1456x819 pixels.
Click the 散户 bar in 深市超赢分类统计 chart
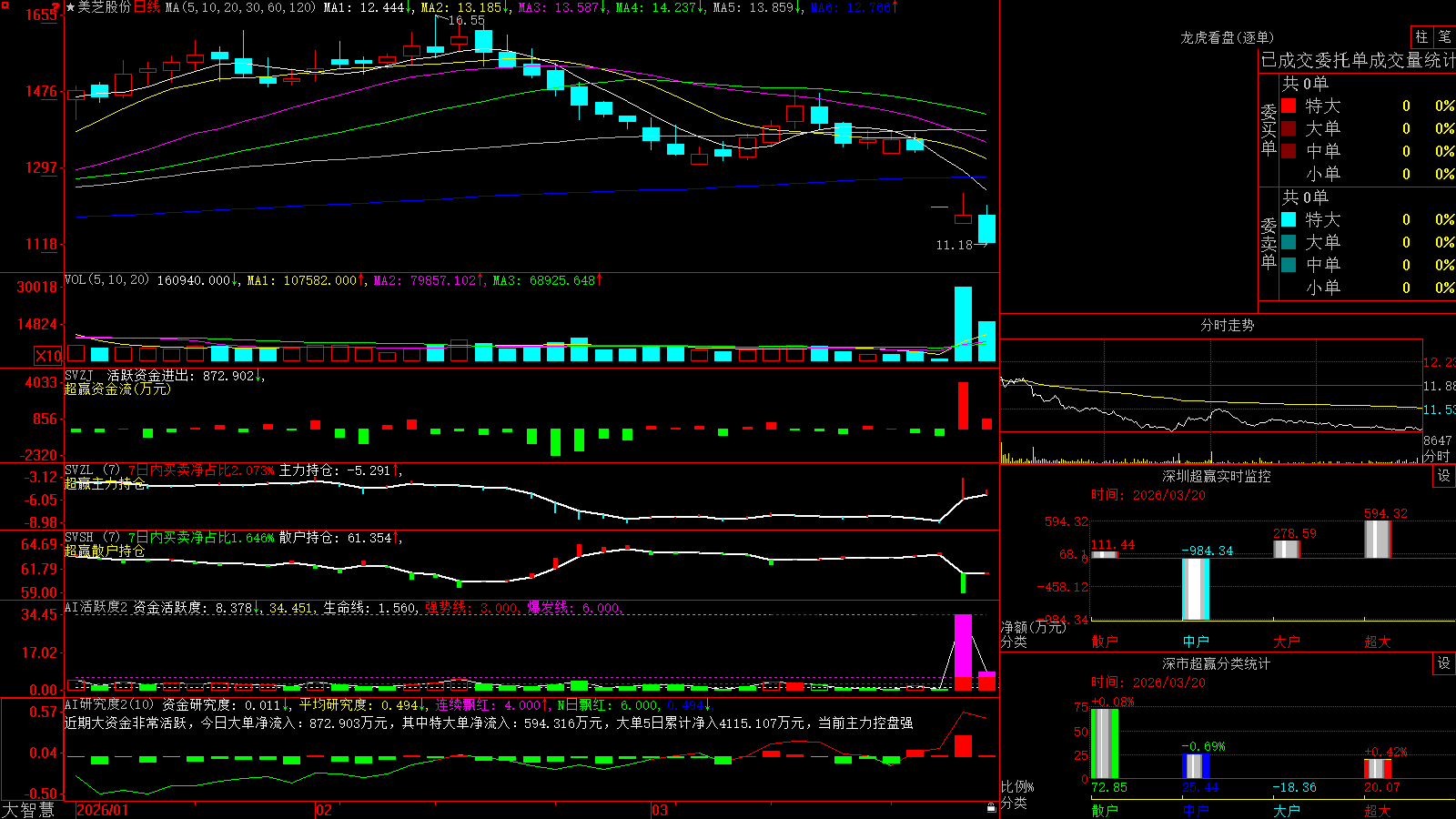tap(1105, 743)
